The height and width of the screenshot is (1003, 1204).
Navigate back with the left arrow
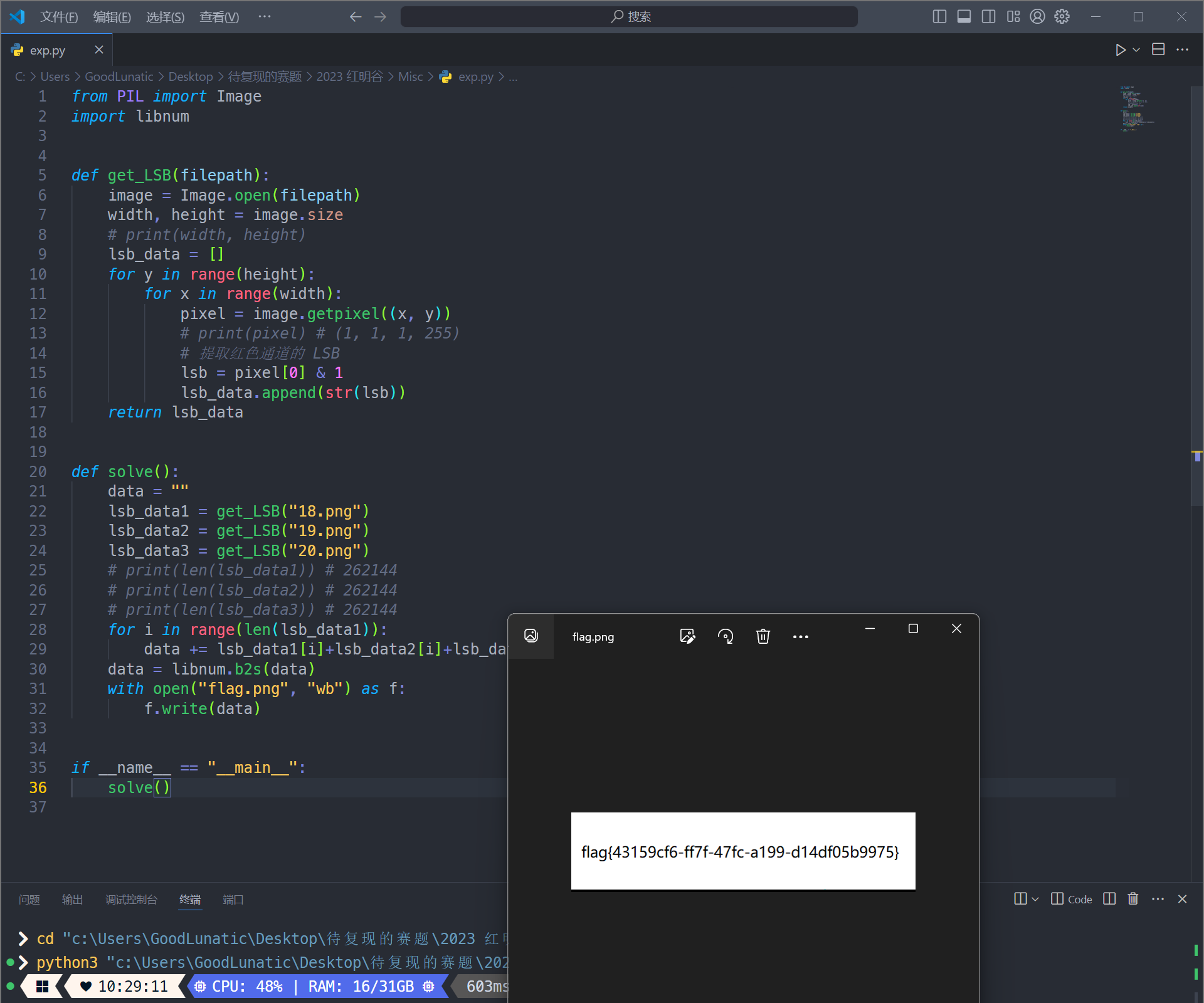point(356,17)
